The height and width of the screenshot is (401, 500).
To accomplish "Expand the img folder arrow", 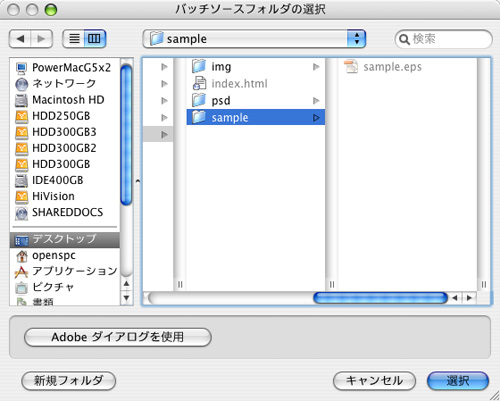I will click(316, 67).
